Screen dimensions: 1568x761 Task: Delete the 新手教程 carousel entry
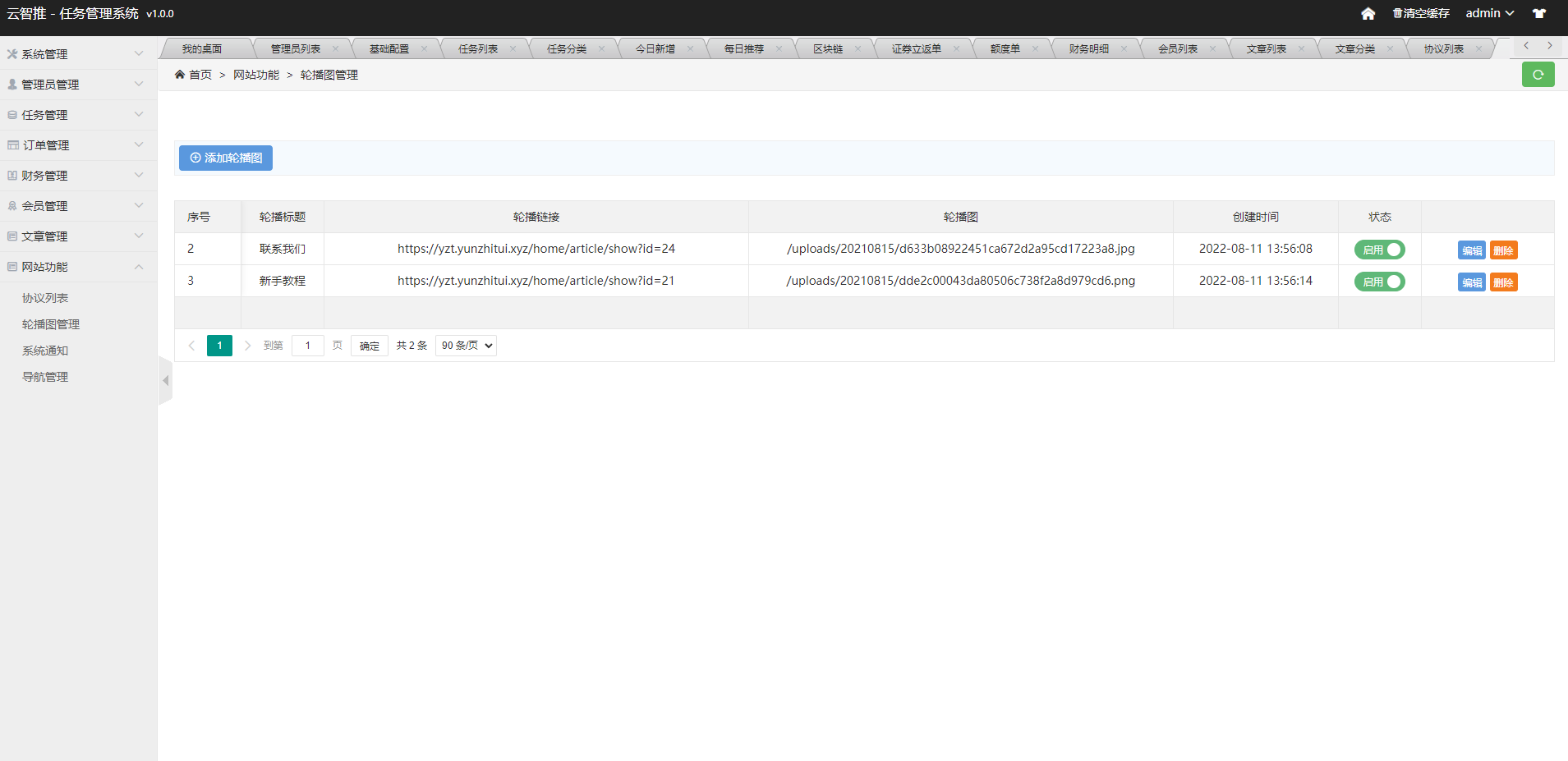coord(1503,282)
